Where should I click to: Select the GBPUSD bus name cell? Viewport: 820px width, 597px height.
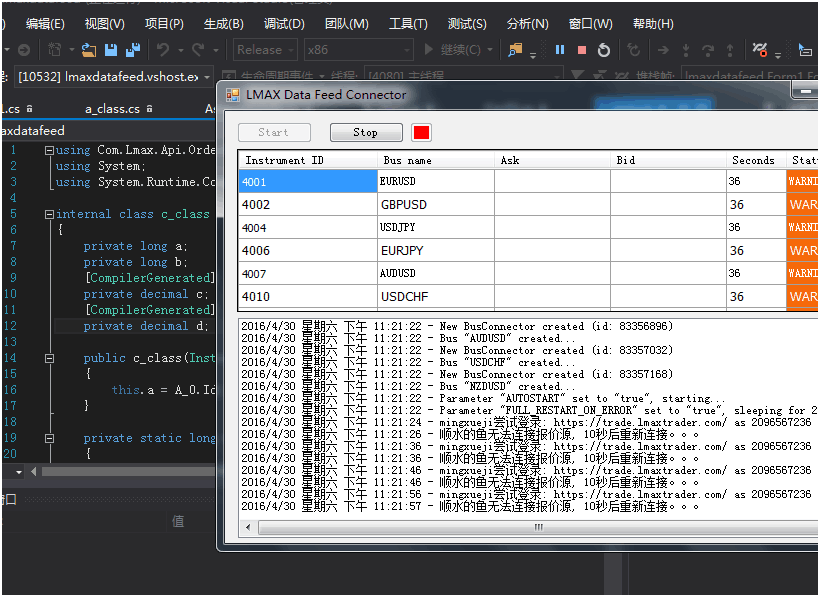pos(436,204)
